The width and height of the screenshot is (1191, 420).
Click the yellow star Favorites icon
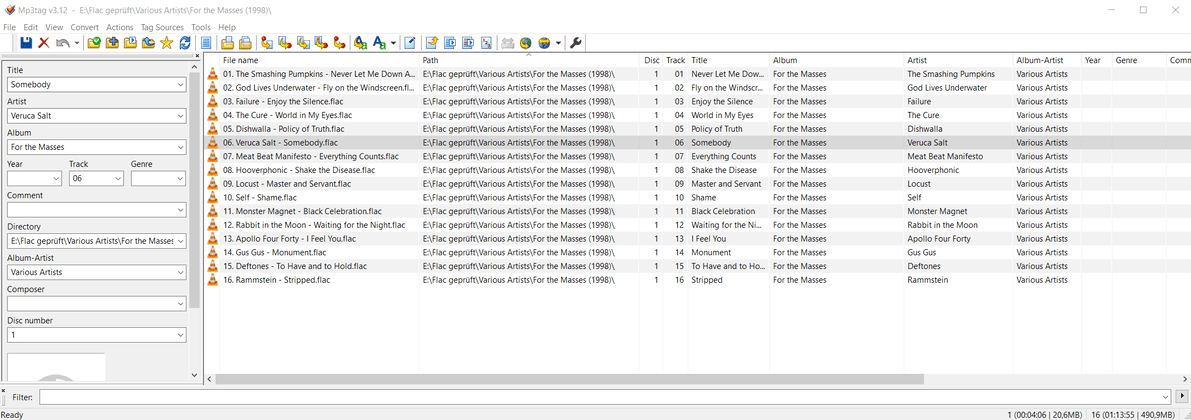pyautogui.click(x=167, y=43)
